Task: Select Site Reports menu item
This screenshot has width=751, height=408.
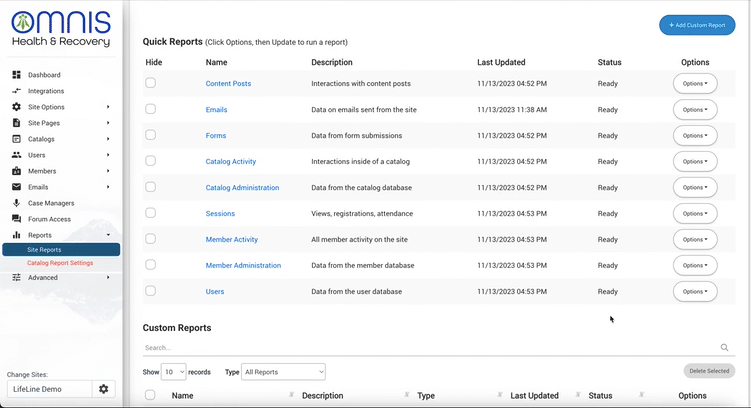Action: [x=44, y=250]
